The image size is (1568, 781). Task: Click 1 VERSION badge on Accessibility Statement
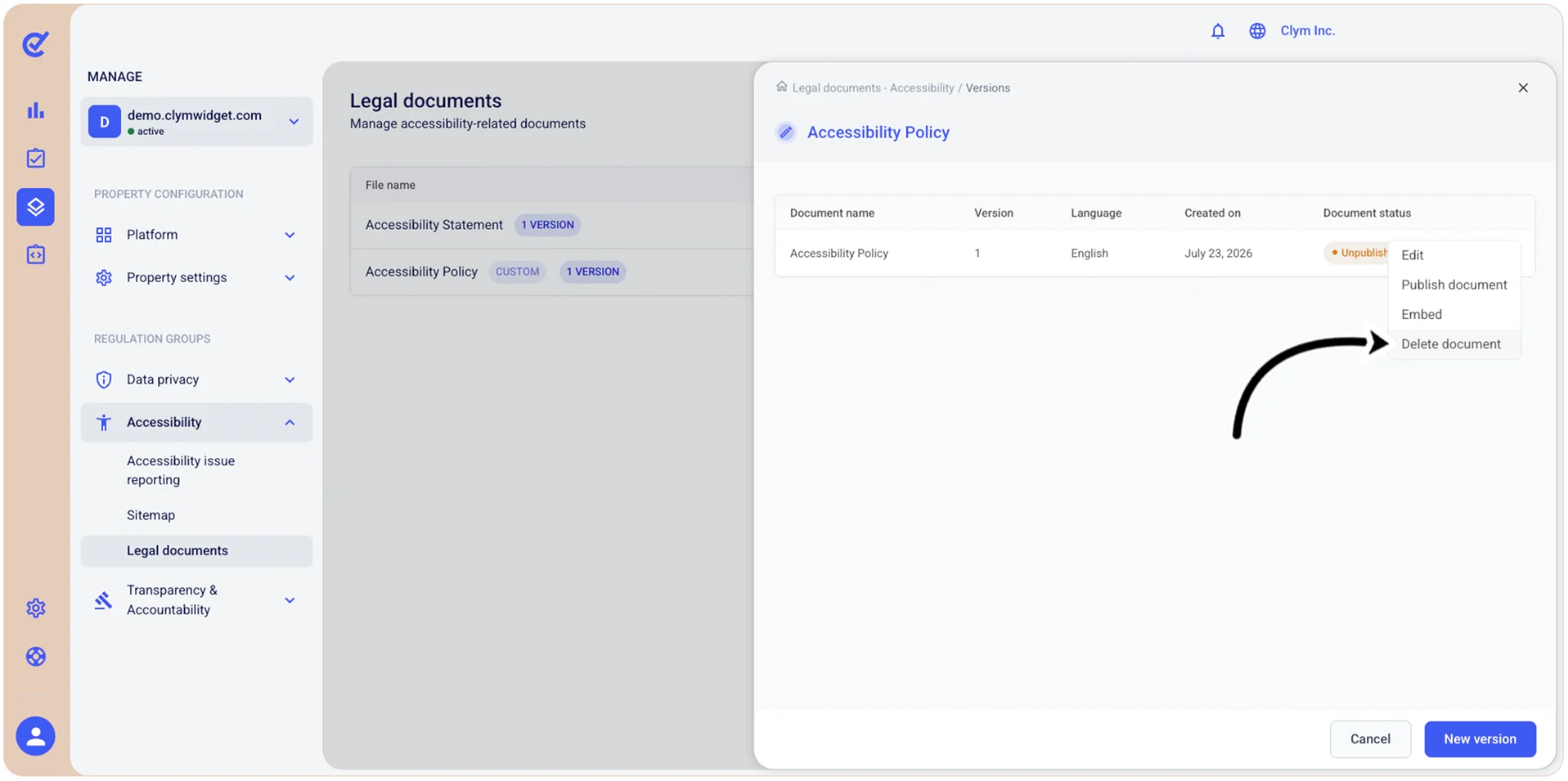pos(547,225)
